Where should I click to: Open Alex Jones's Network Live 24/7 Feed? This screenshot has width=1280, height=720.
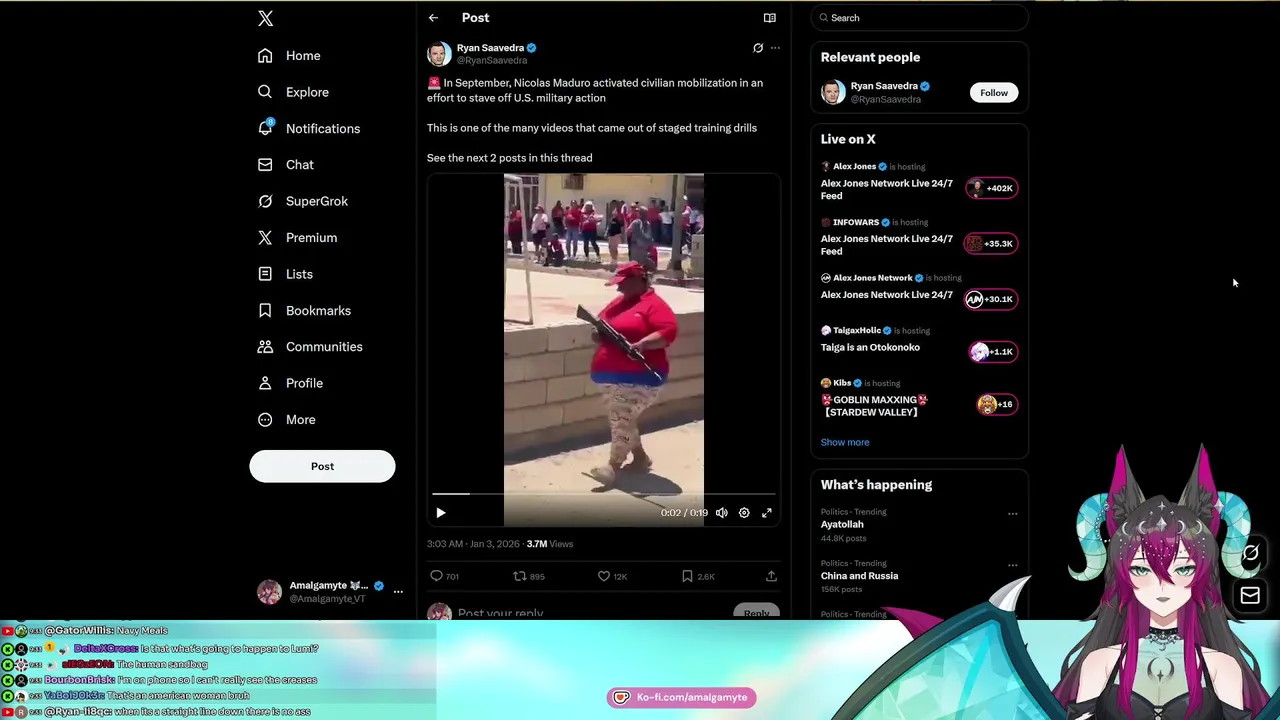pyautogui.click(x=887, y=190)
